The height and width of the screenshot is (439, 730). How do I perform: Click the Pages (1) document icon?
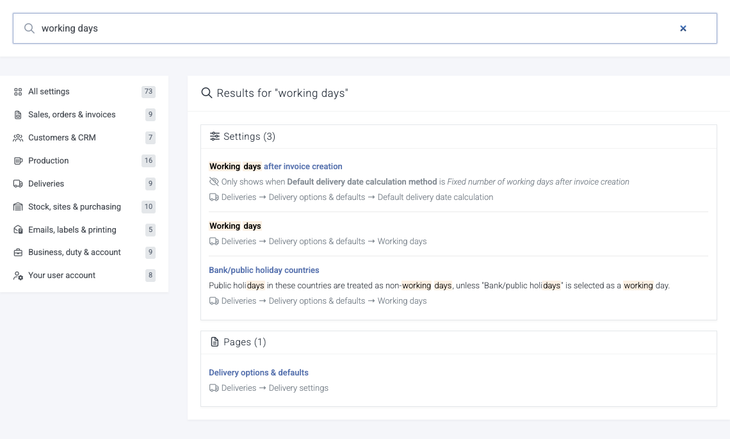[214, 342]
